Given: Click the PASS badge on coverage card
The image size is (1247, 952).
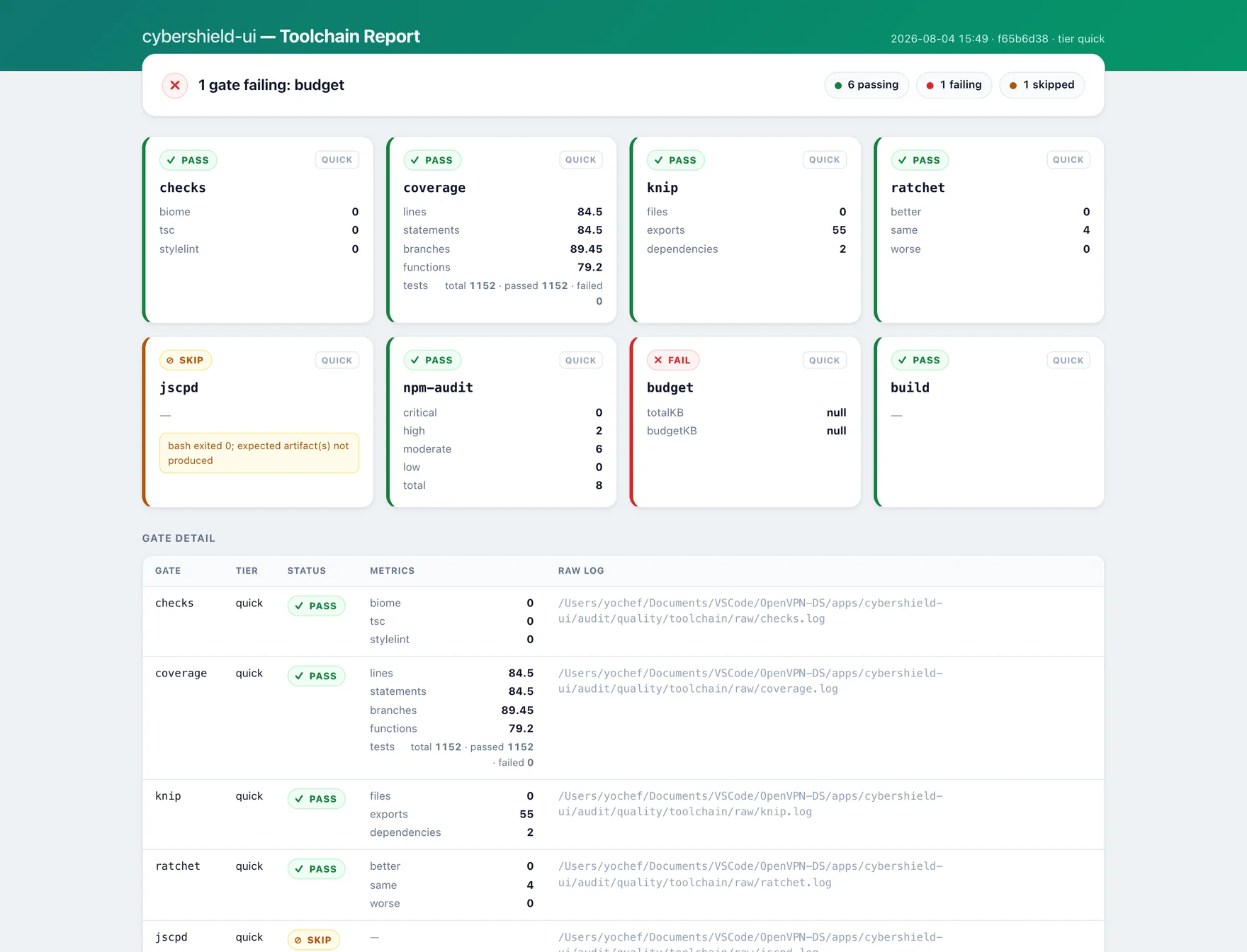Looking at the screenshot, I should (x=432, y=160).
